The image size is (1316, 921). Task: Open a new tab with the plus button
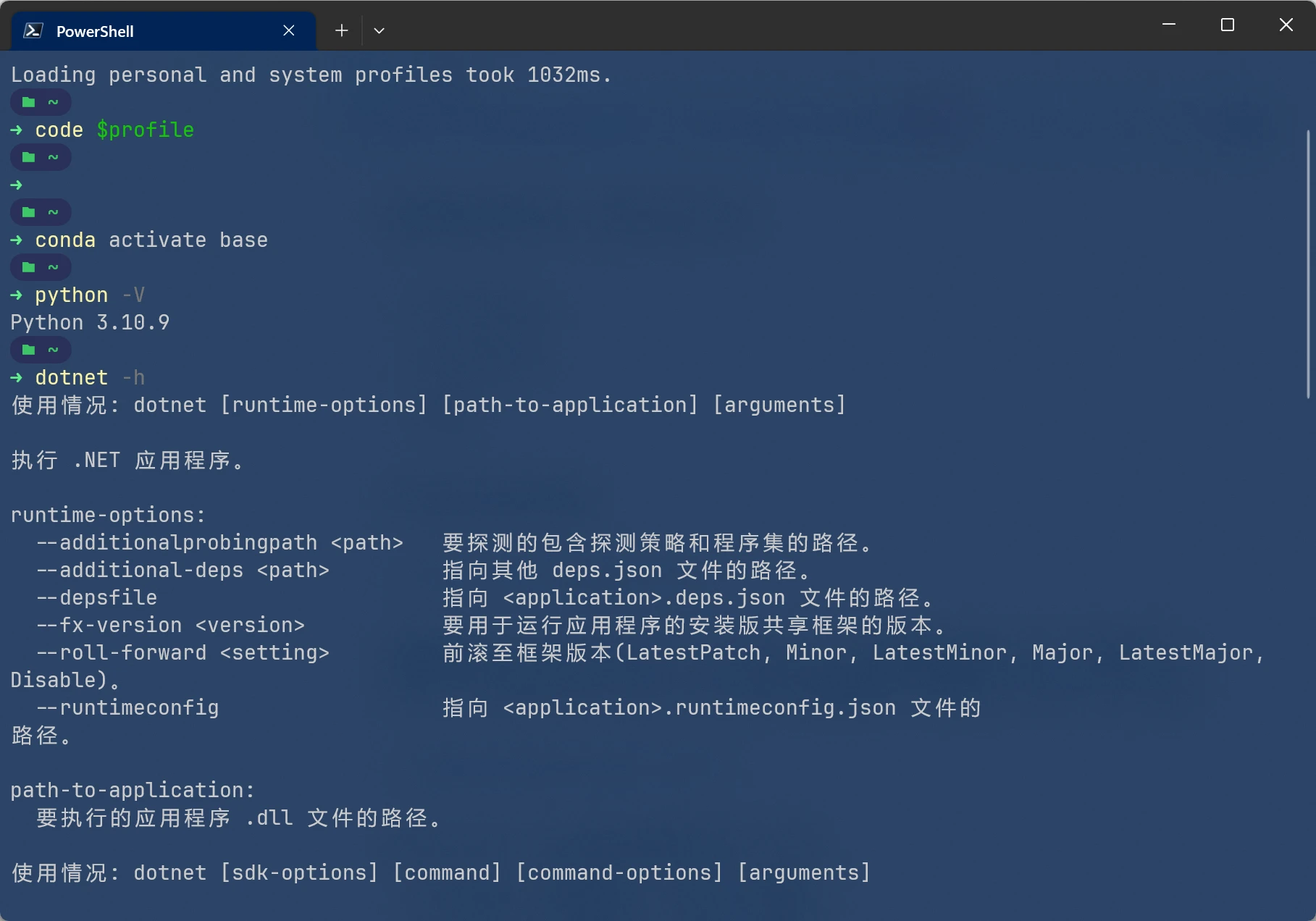tap(341, 30)
